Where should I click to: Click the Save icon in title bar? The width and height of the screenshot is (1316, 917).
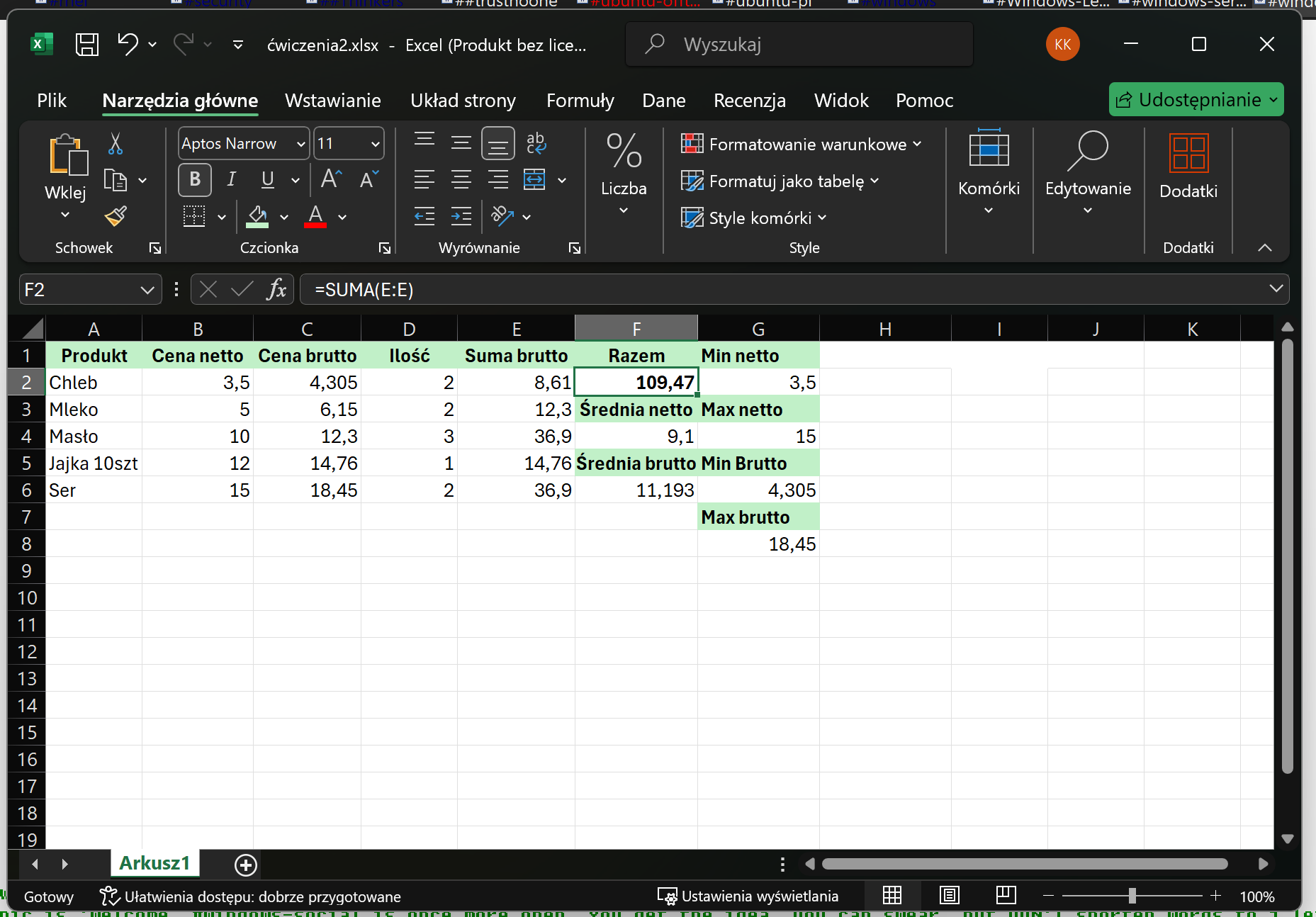coord(86,45)
